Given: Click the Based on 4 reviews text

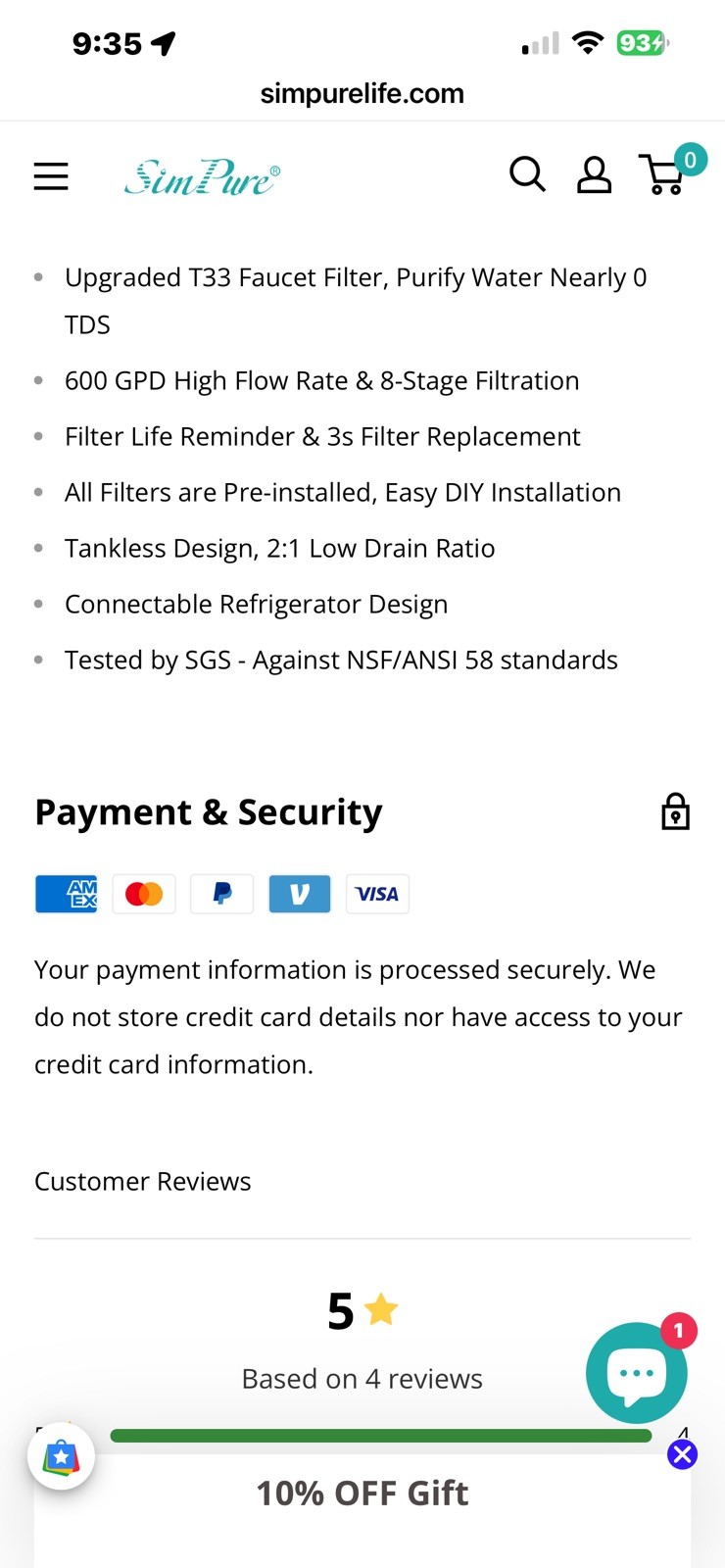Looking at the screenshot, I should point(362,1379).
